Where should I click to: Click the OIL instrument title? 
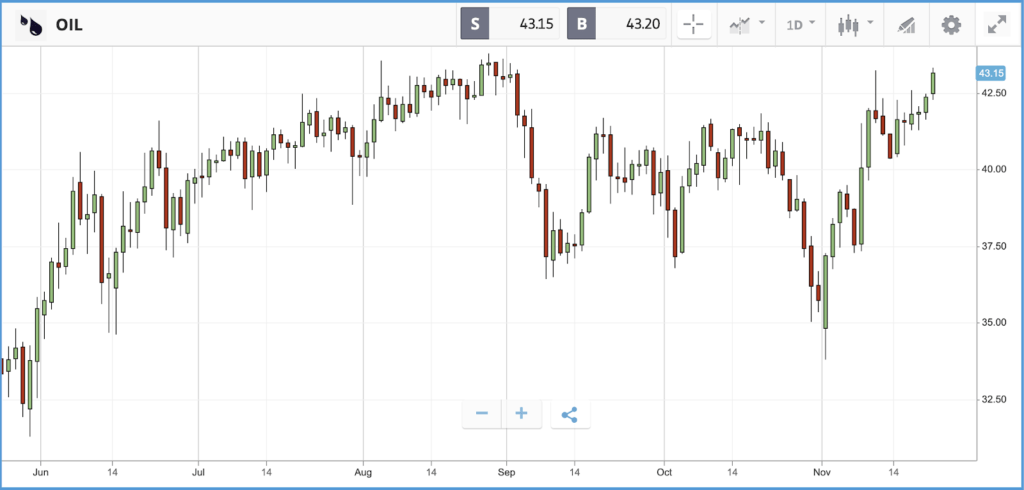[x=69, y=25]
